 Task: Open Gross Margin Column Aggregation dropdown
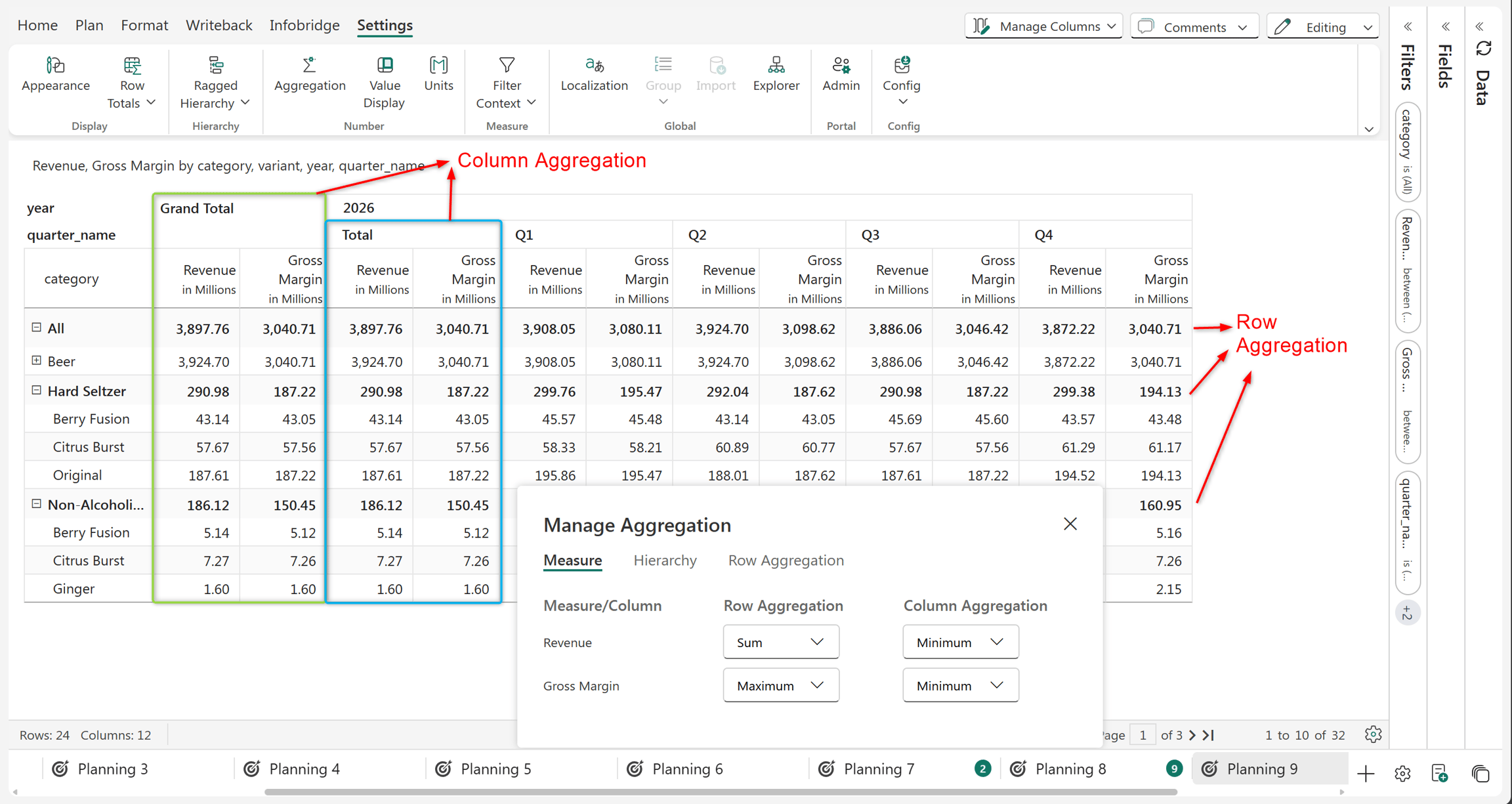pos(961,685)
